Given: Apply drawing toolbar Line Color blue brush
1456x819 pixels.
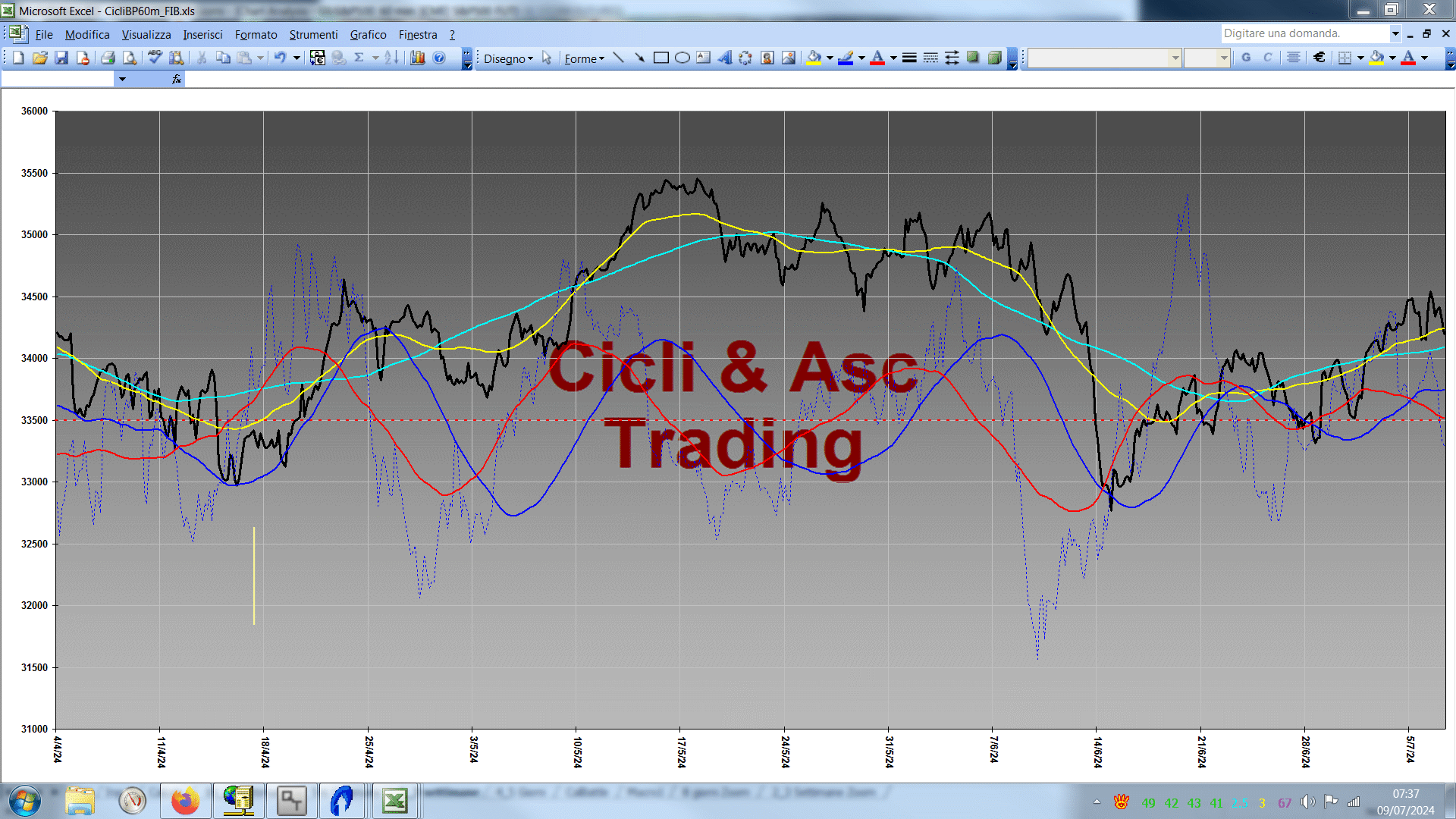Looking at the screenshot, I should pos(846,58).
